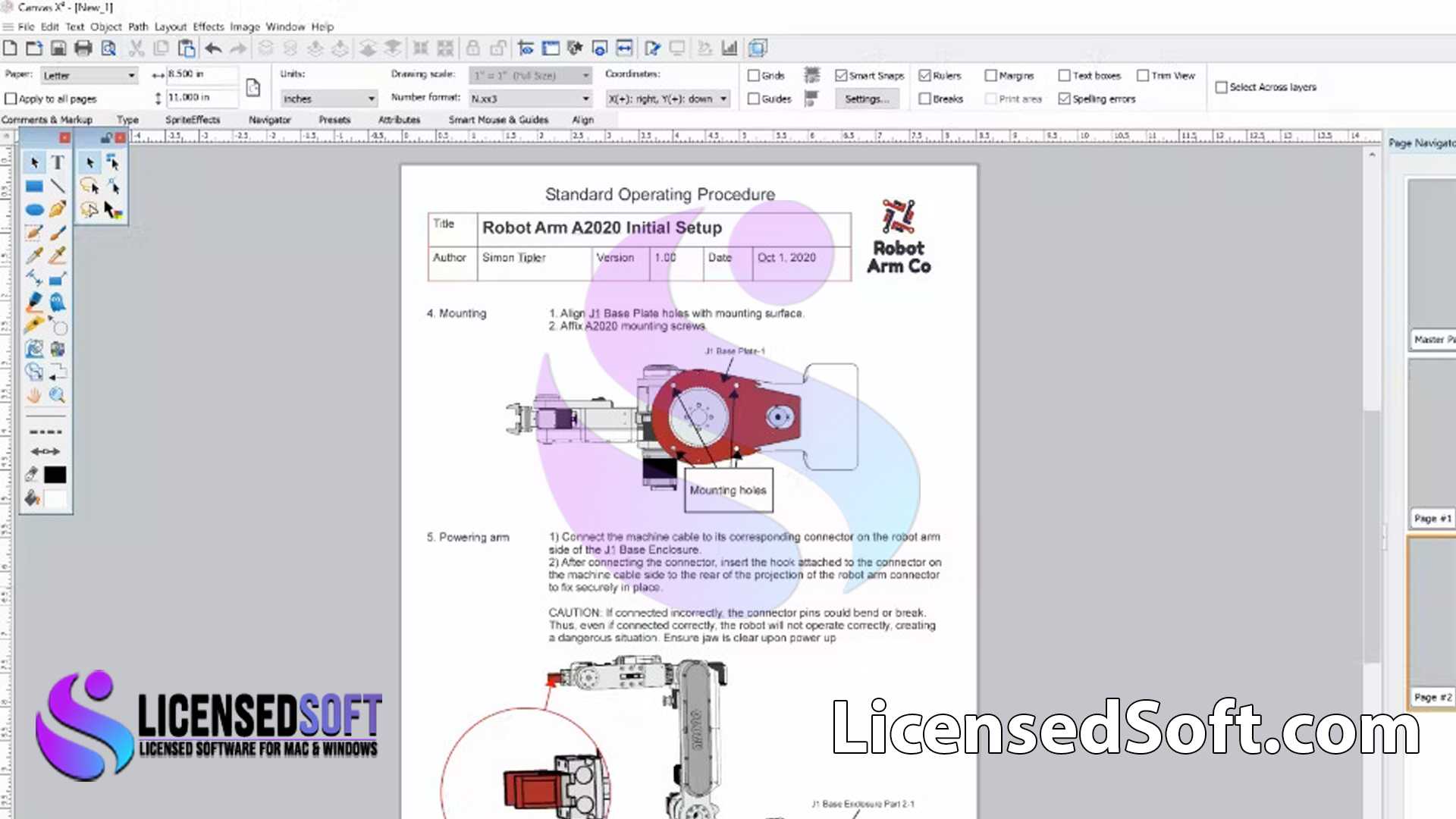Image resolution: width=1456 pixels, height=819 pixels.
Task: Click the black pen ink color swatch
Action: point(55,475)
